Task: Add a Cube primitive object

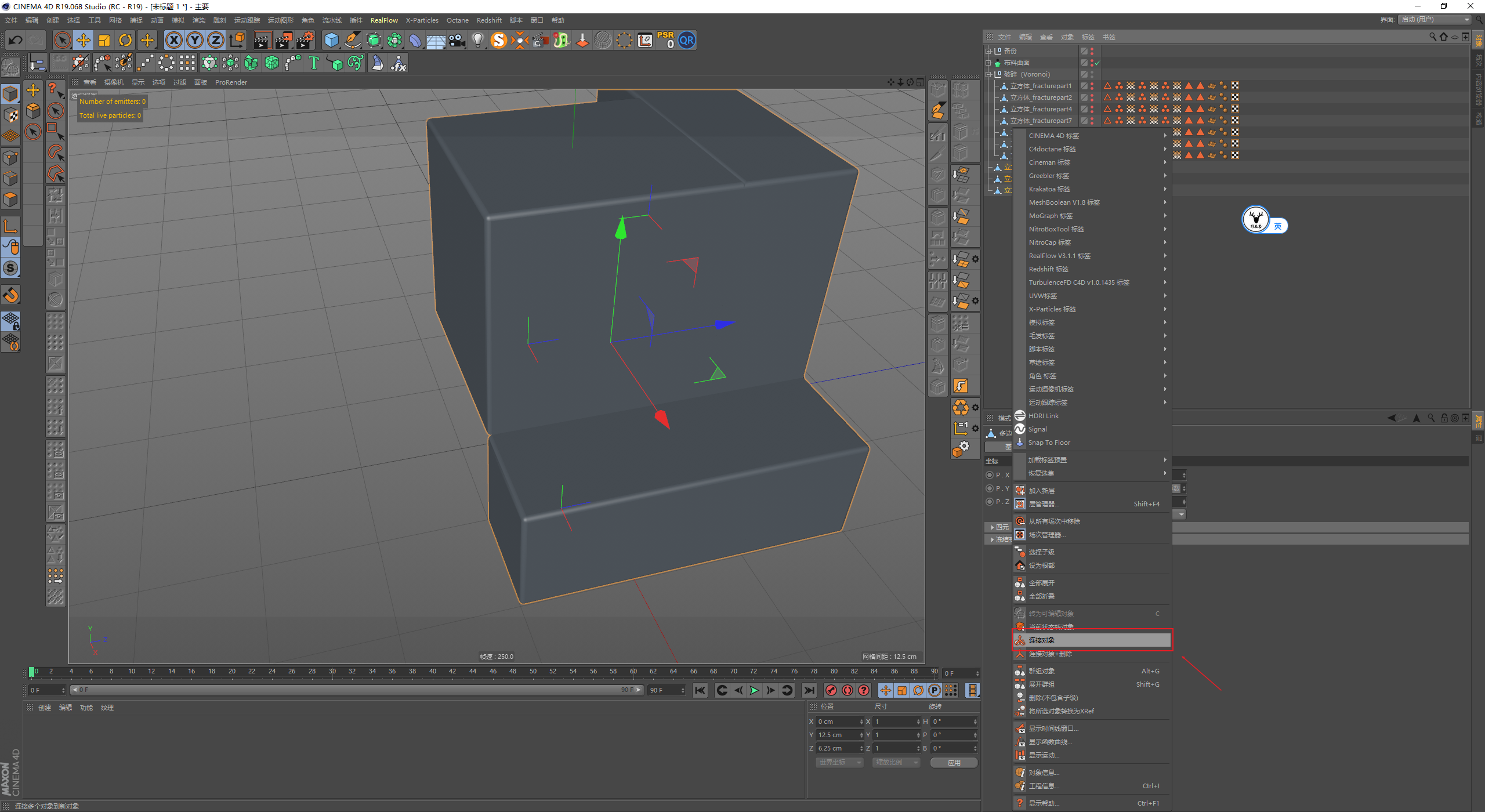Action: pyautogui.click(x=331, y=40)
